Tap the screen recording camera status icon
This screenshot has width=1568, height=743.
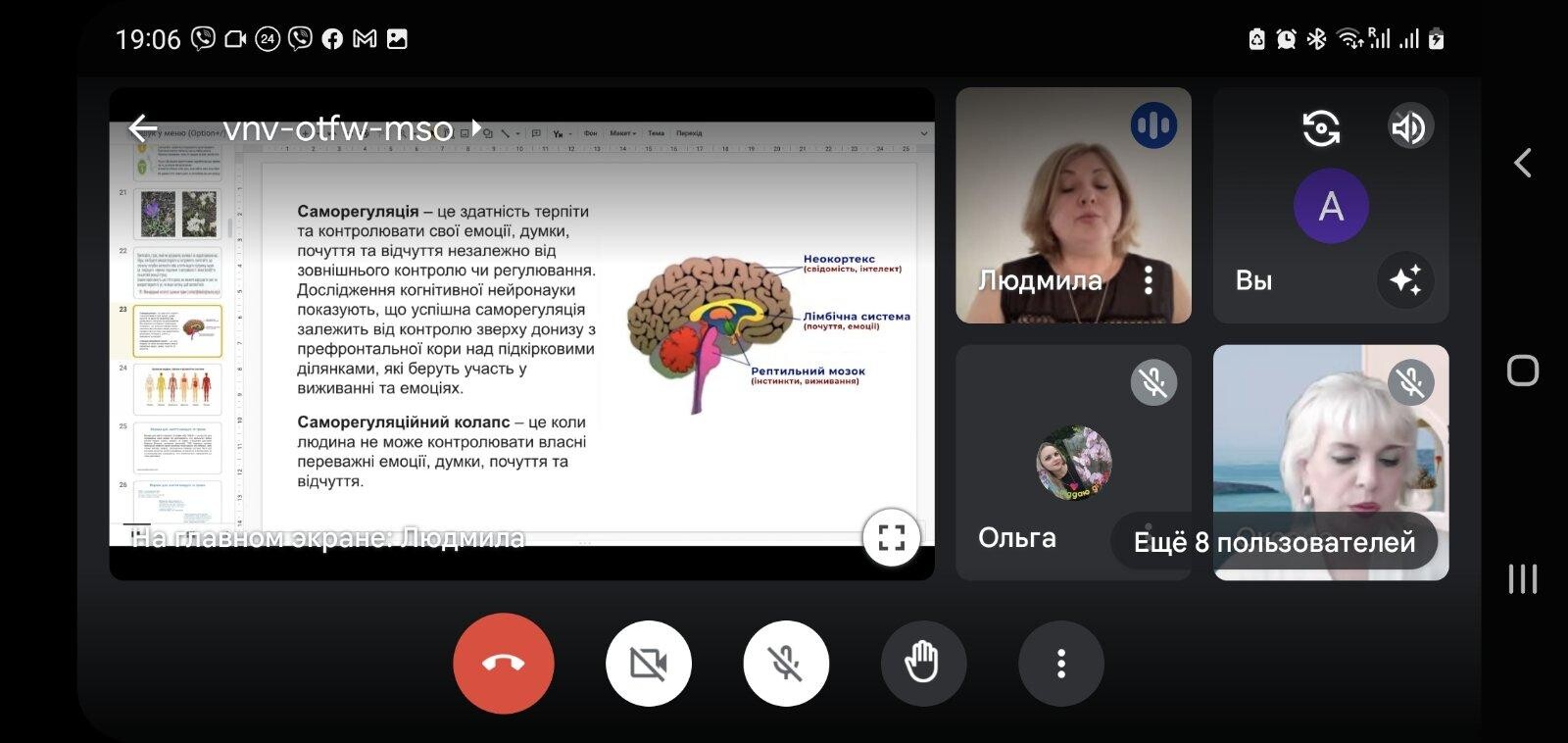pos(235,39)
